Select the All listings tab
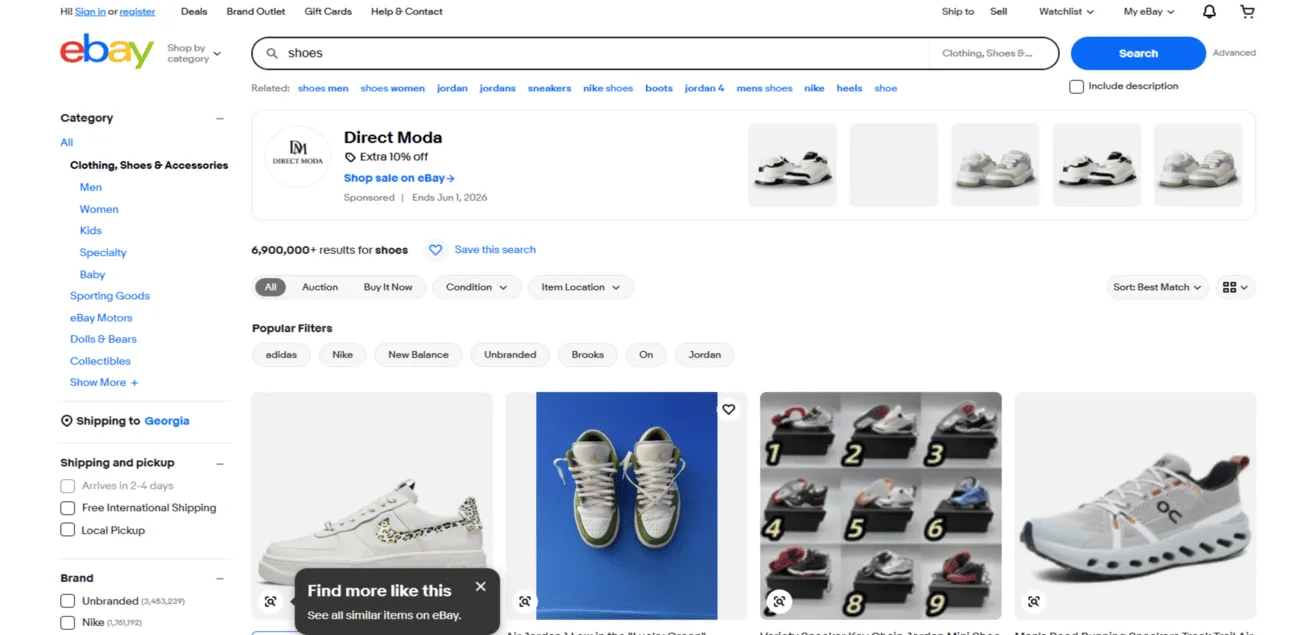The height and width of the screenshot is (635, 1308). coord(271,287)
